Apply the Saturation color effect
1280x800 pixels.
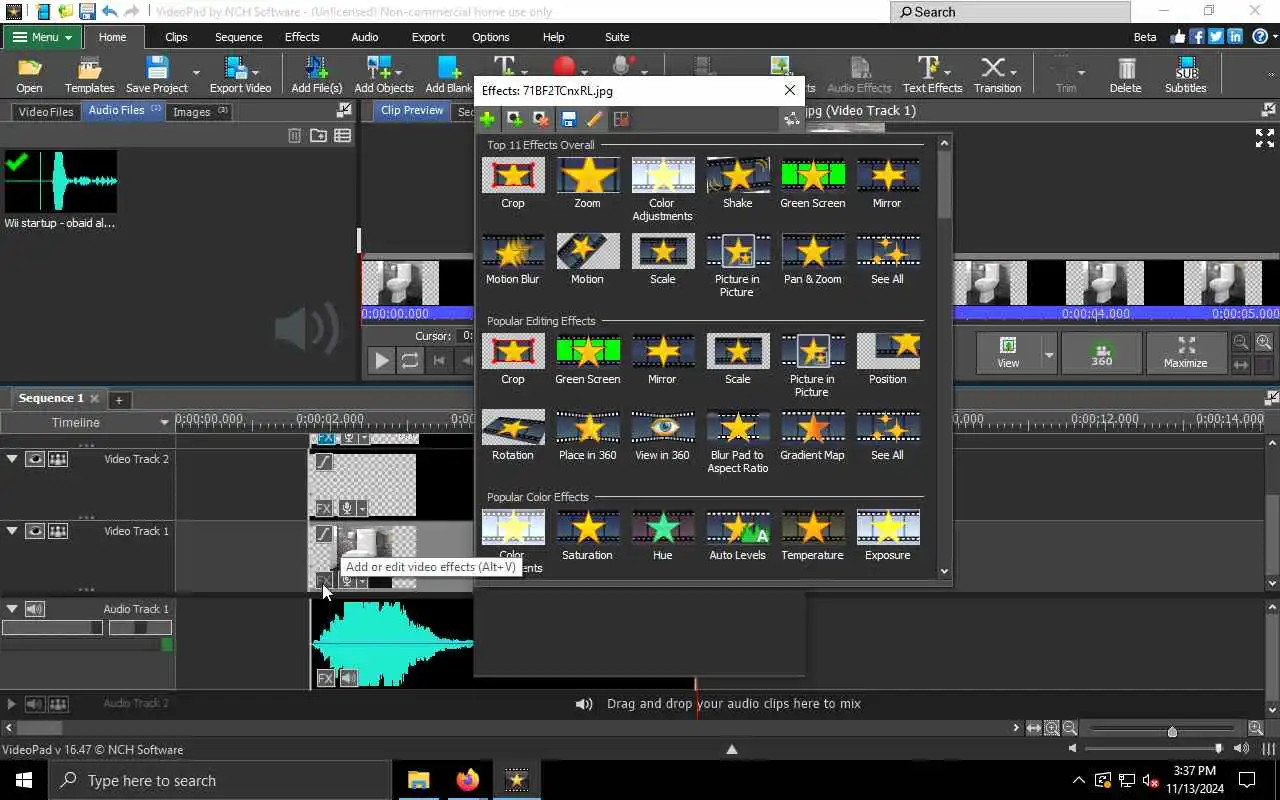point(587,535)
